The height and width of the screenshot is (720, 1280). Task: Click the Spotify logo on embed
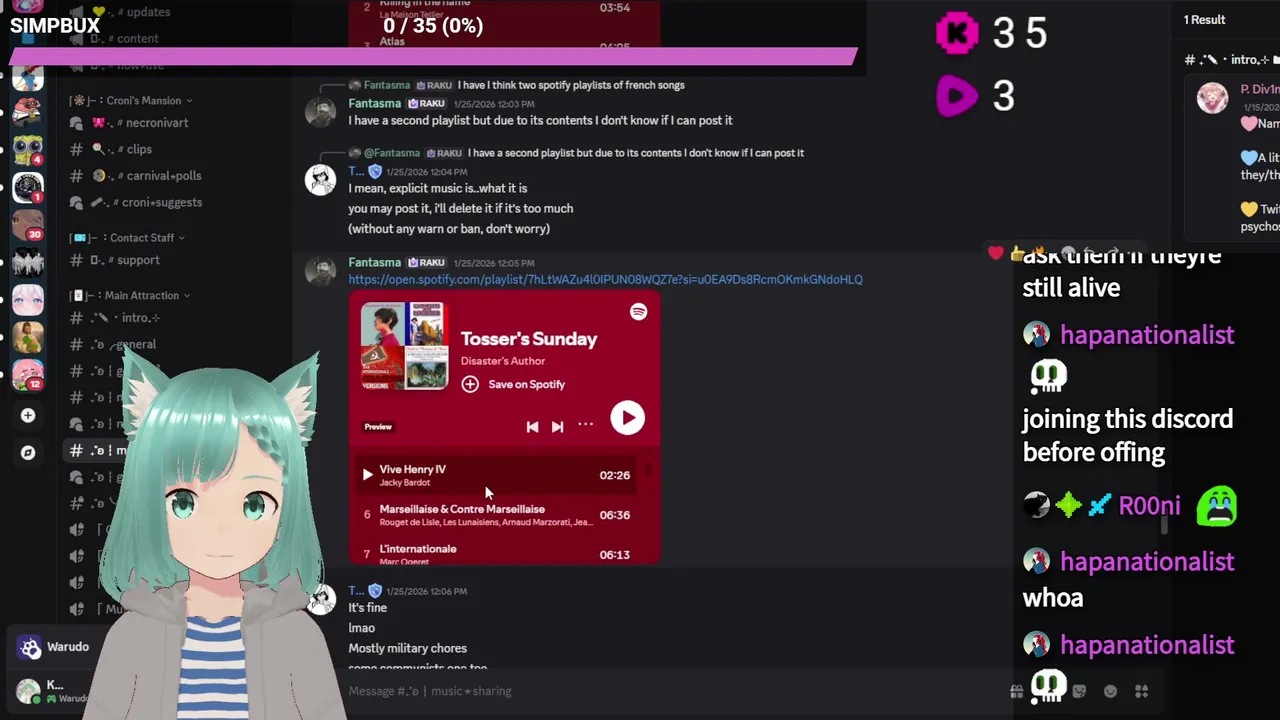pos(638,312)
